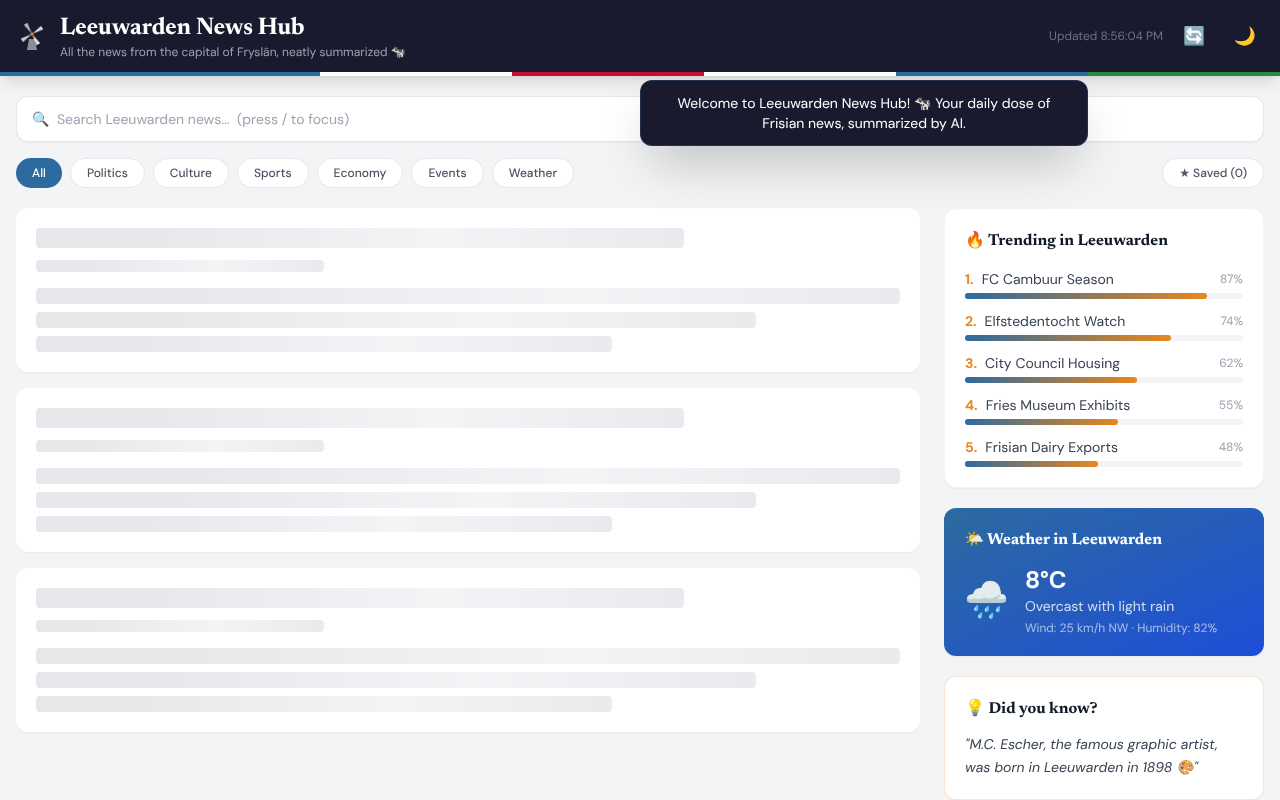Image resolution: width=1280 pixels, height=800 pixels.
Task: Select the All category filter
Action: [x=39, y=173]
